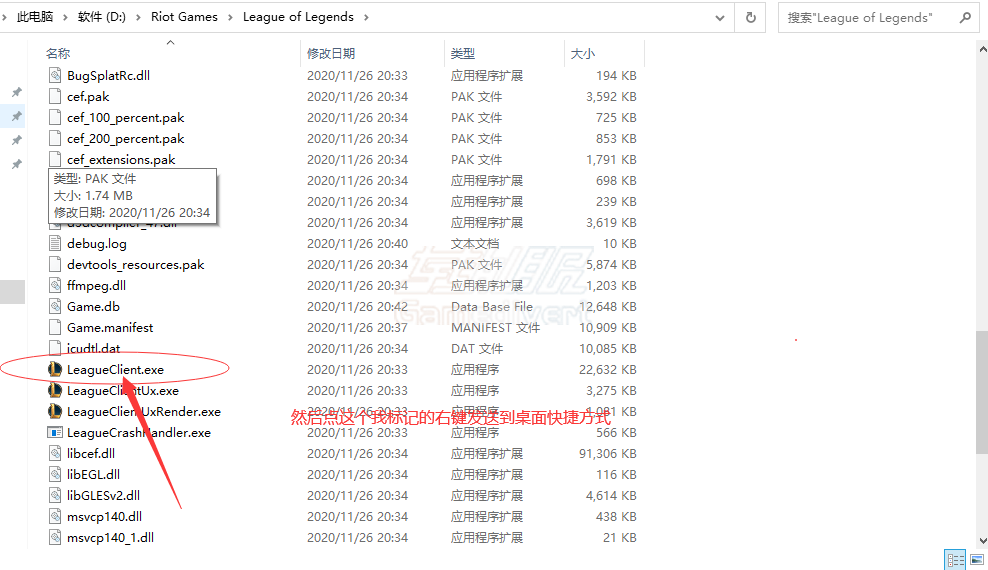
Task: Click the libcef.dll file icon
Action: pyautogui.click(x=55, y=453)
